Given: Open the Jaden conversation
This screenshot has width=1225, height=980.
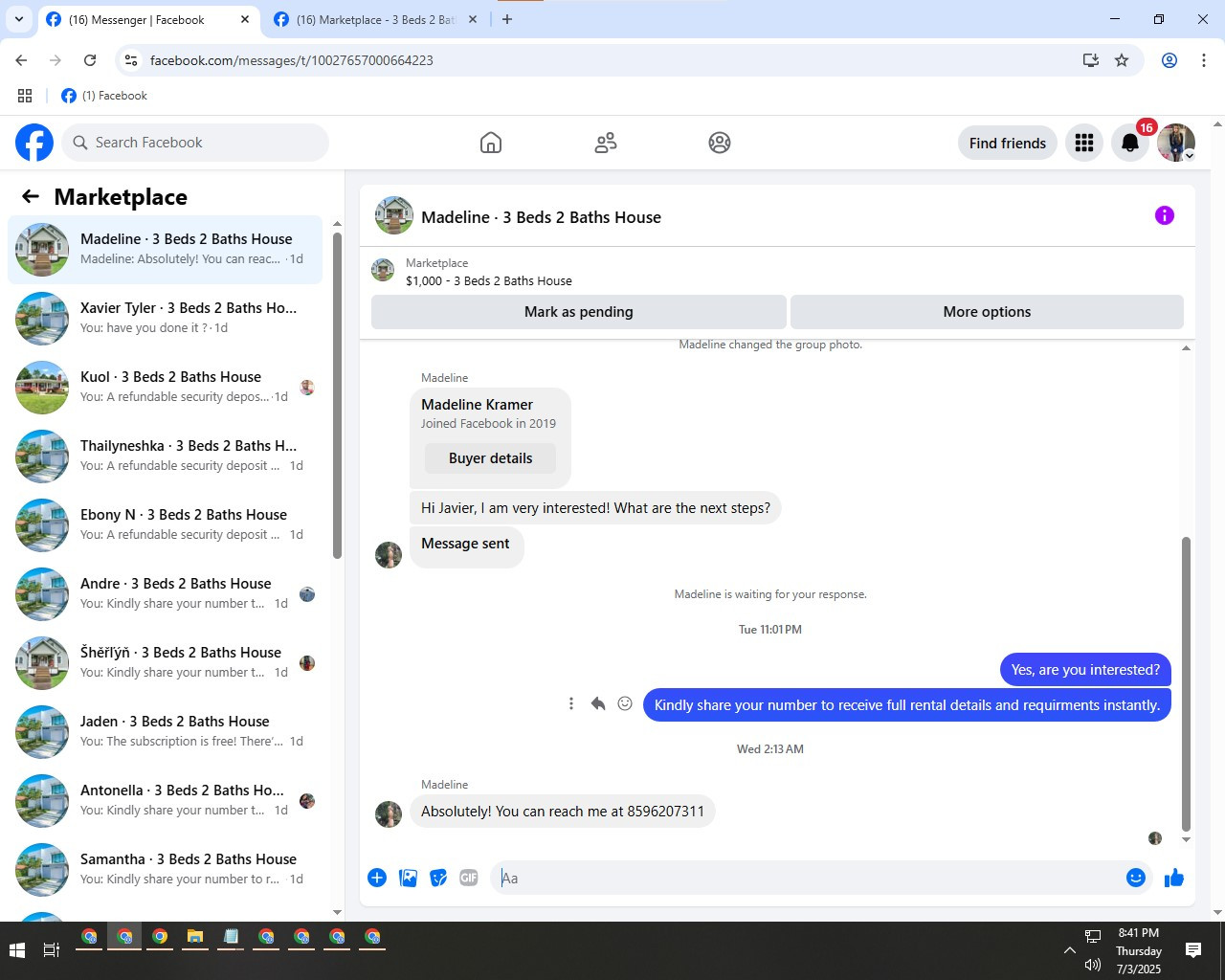Looking at the screenshot, I should (x=166, y=732).
